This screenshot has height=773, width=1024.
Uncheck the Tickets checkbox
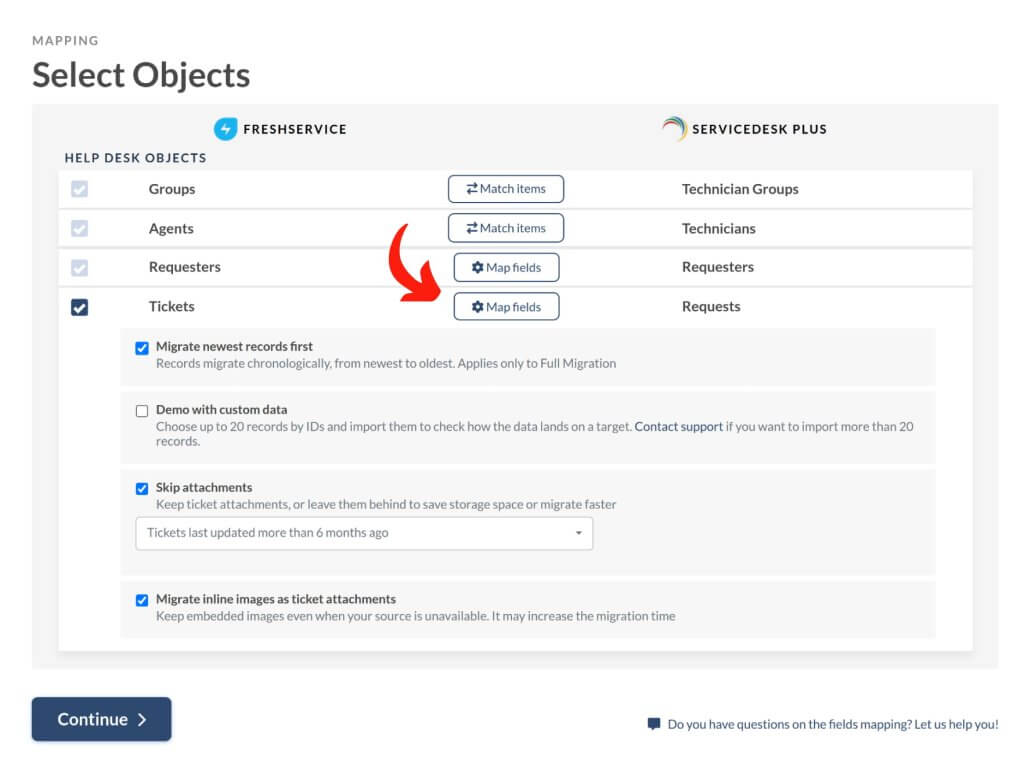78,307
